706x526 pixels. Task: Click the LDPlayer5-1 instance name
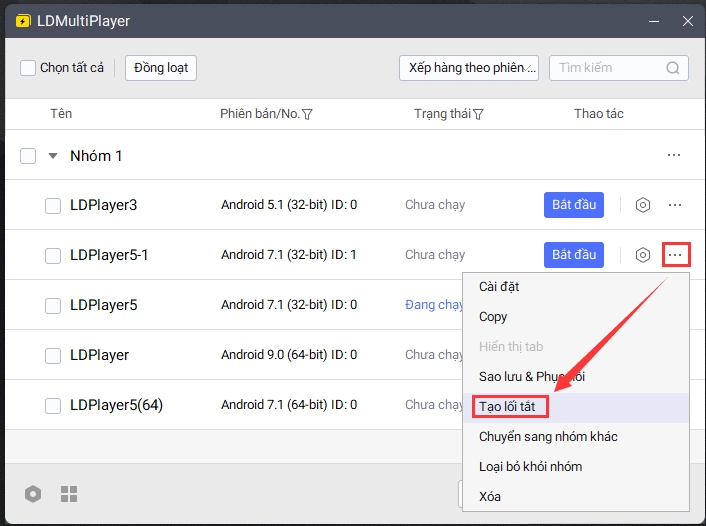pyautogui.click(x=109, y=255)
